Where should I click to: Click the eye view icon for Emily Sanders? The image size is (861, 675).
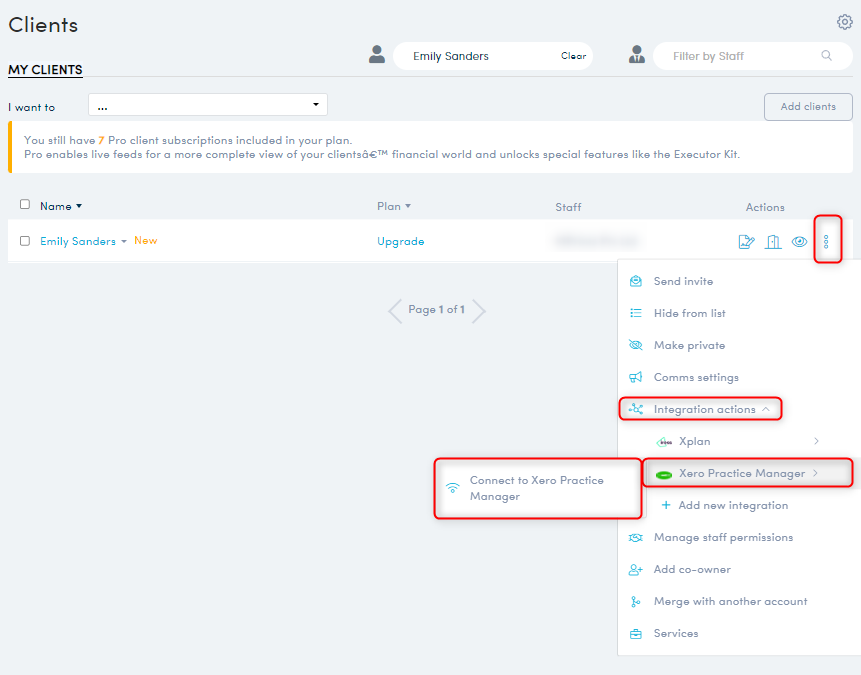click(x=799, y=241)
